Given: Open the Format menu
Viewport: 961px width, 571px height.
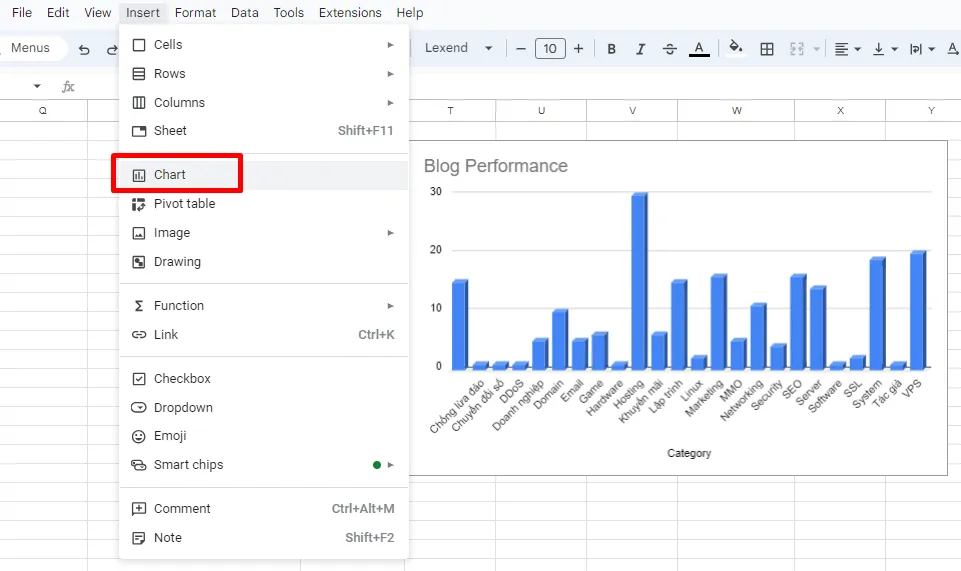Looking at the screenshot, I should tap(195, 12).
